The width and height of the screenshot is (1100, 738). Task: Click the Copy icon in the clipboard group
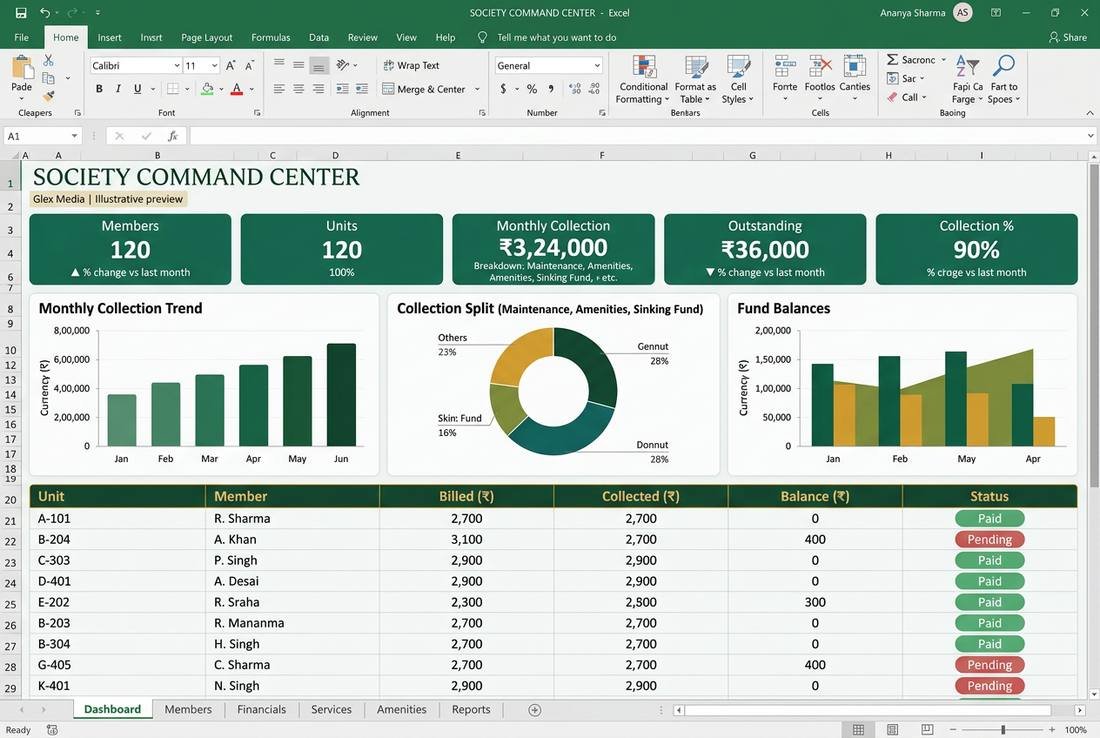(x=48, y=78)
